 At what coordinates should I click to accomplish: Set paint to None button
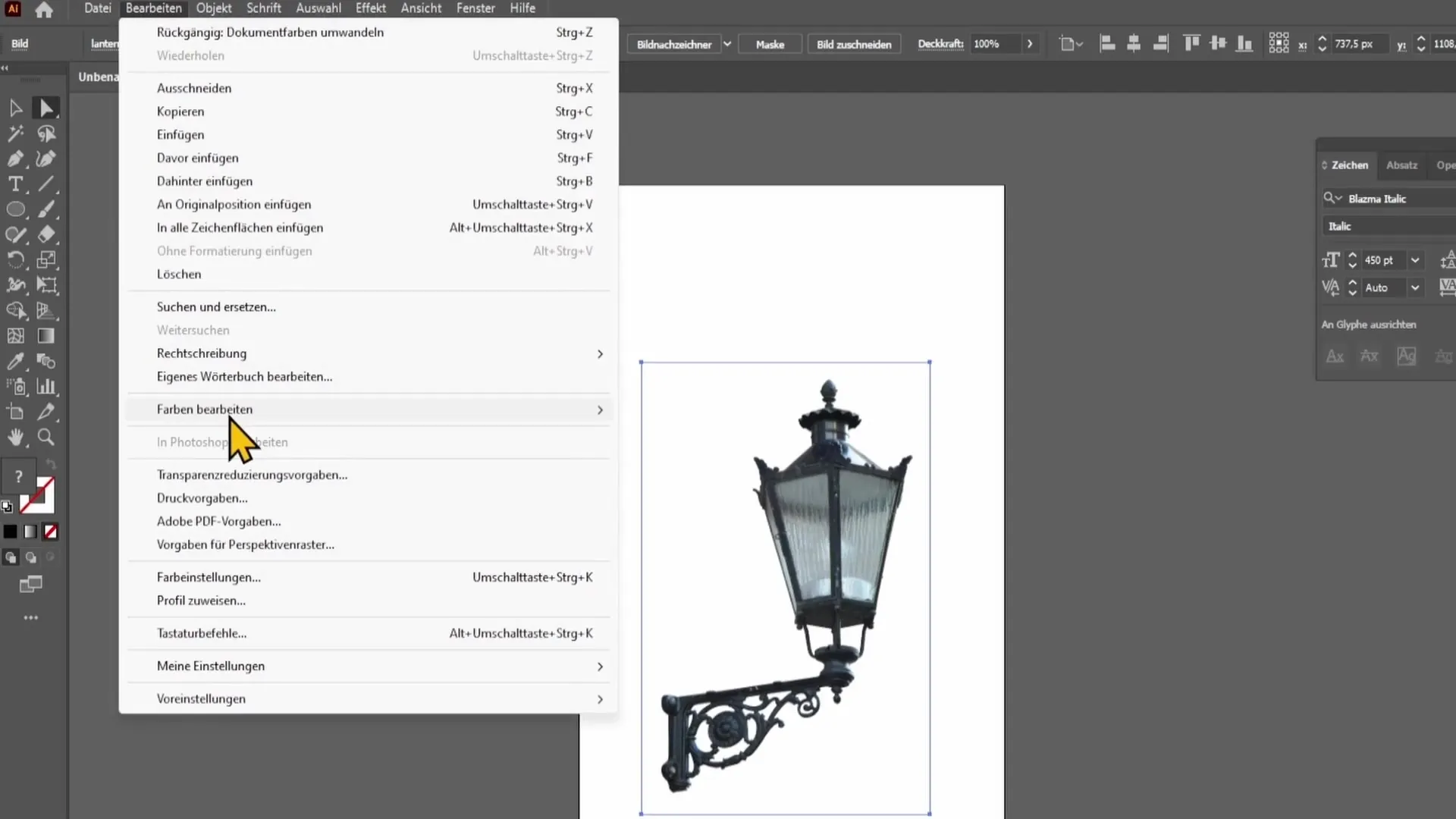(50, 532)
